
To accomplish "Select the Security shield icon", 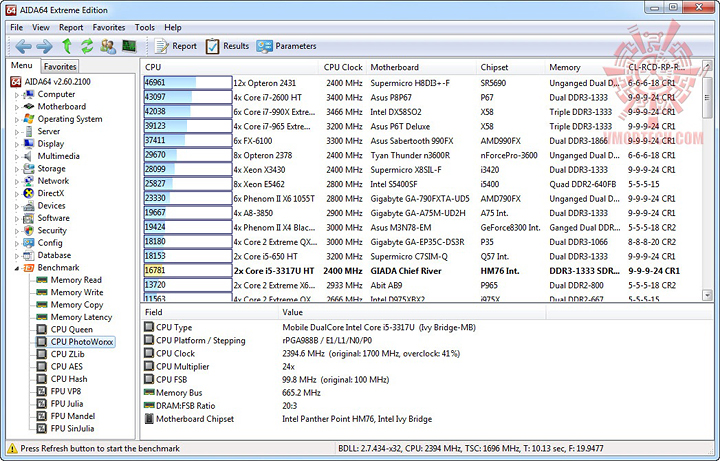I will tap(28, 230).
